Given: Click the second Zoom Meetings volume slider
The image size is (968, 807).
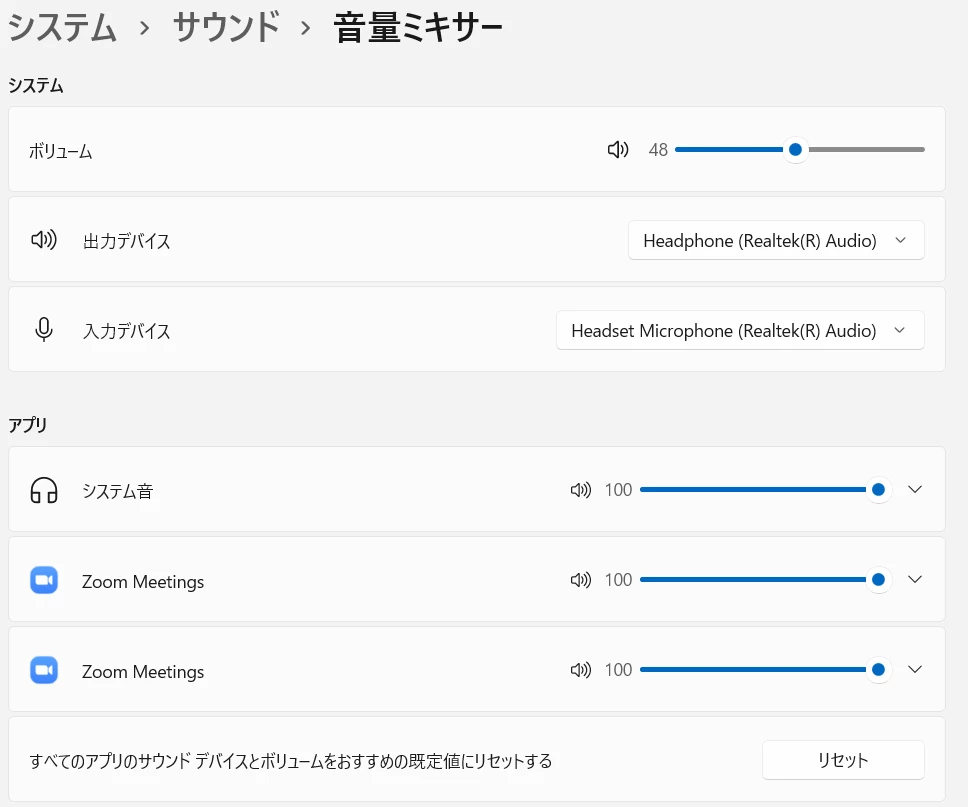Looking at the screenshot, I should (765, 670).
